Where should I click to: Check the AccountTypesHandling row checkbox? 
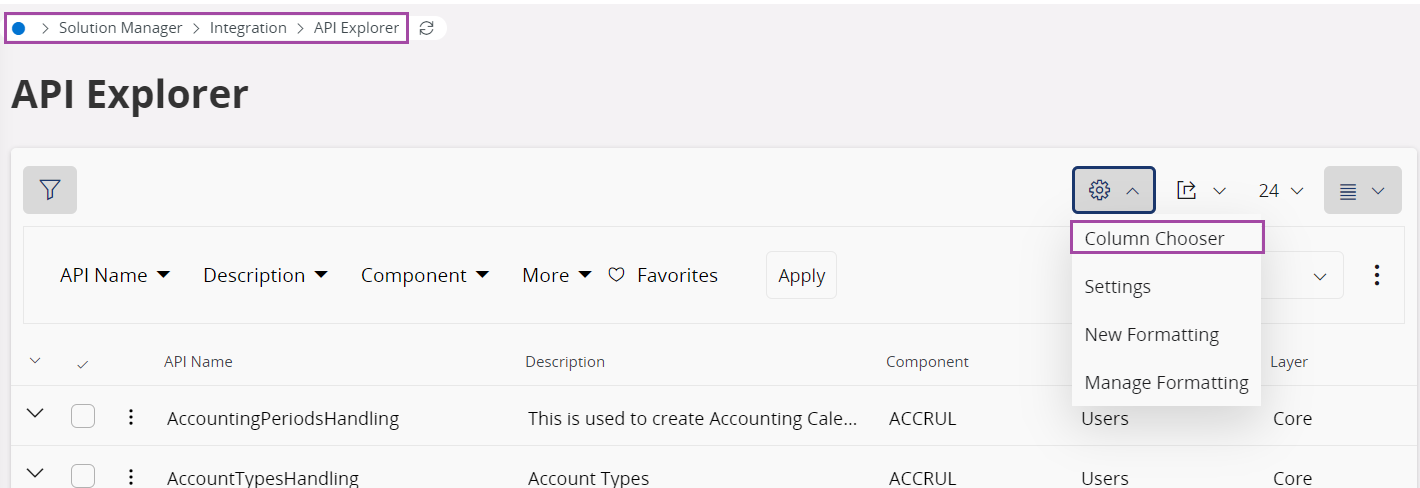coord(83,477)
